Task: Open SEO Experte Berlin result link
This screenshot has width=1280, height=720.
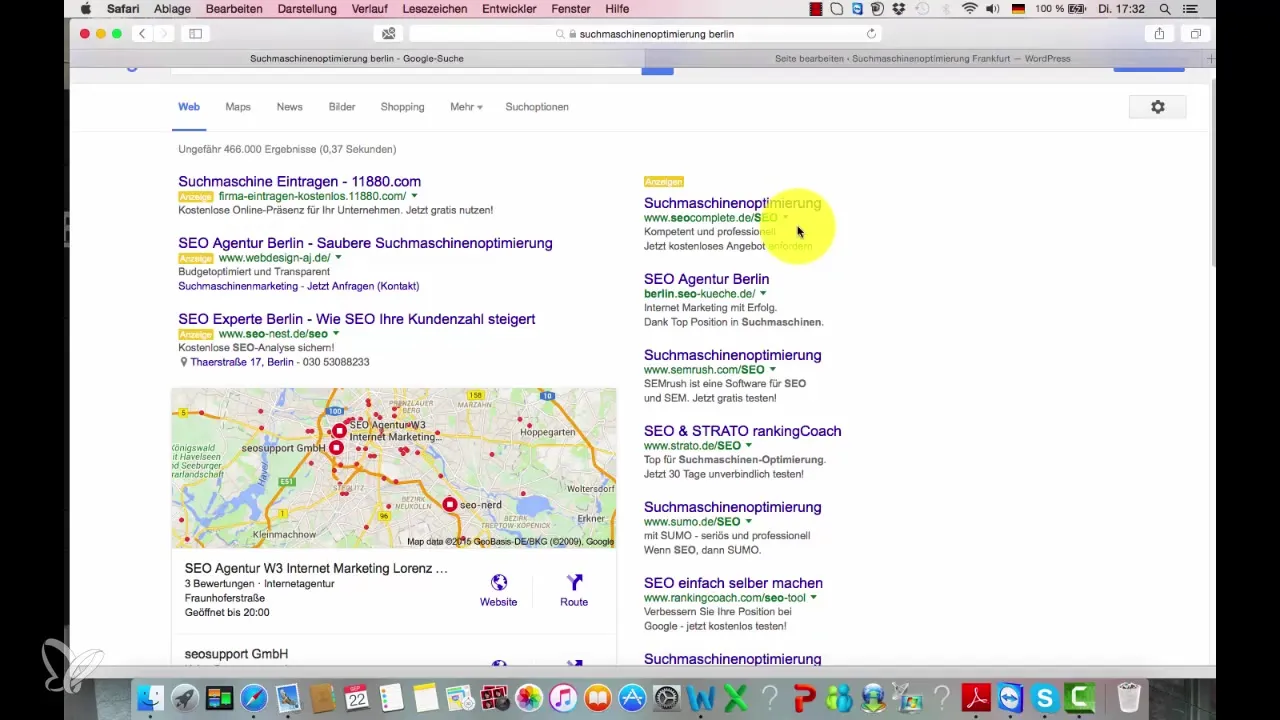Action: pos(357,319)
